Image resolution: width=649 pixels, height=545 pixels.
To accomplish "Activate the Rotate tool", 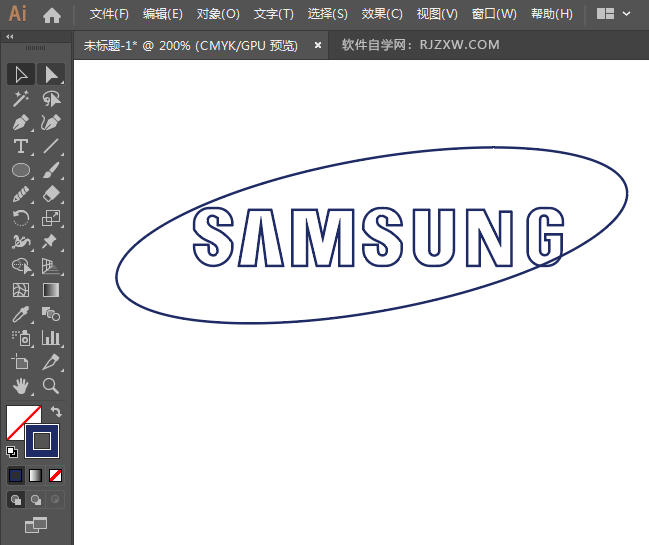I will point(21,218).
